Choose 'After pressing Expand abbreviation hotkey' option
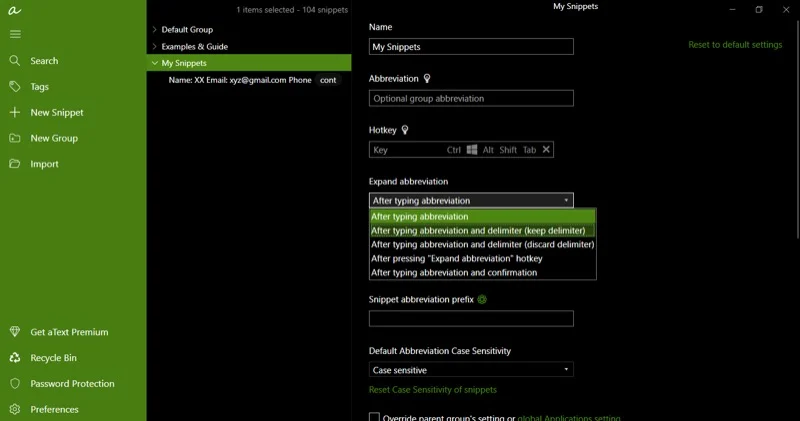The image size is (800, 421). tap(456, 258)
